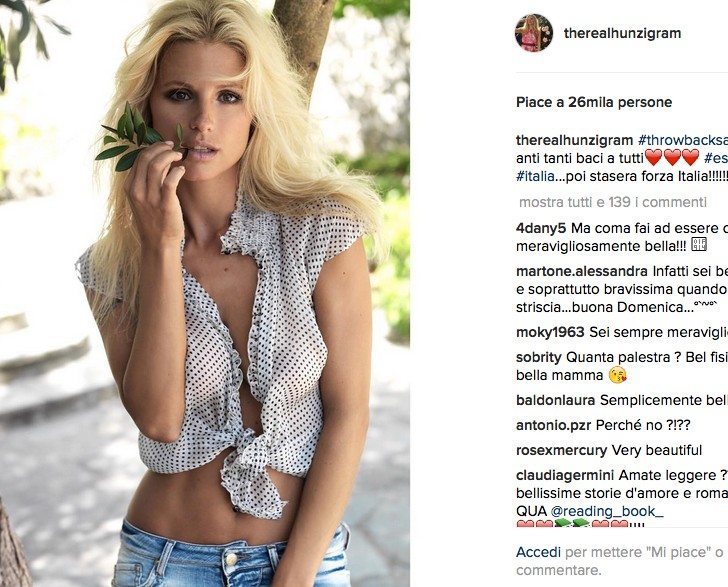This screenshot has width=728, height=587.
Task: Open commenter 4dany5 profile
Action: (541, 228)
